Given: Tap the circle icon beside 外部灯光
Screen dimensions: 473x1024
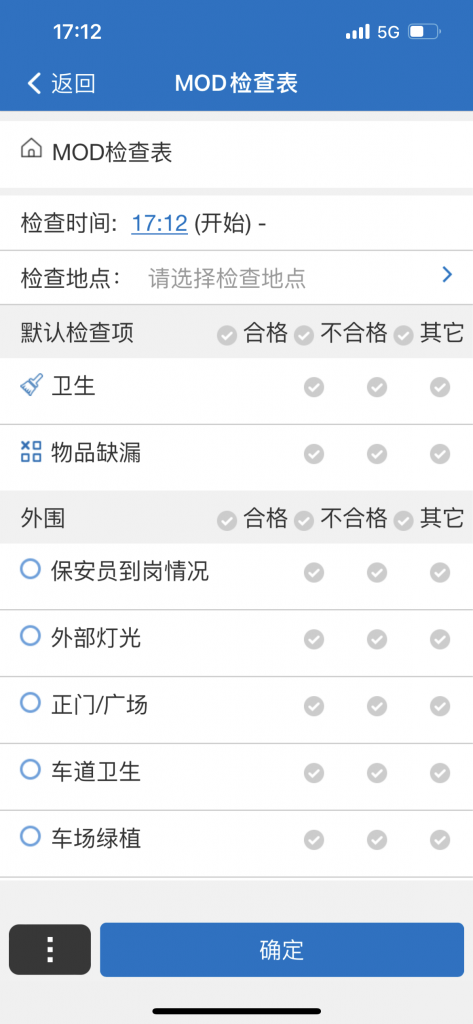Looking at the screenshot, I should click(x=31, y=635).
